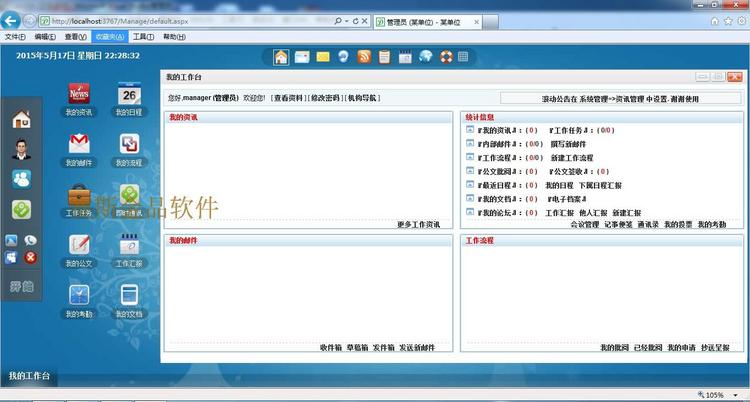Click the 机构导航 link

click(362, 98)
